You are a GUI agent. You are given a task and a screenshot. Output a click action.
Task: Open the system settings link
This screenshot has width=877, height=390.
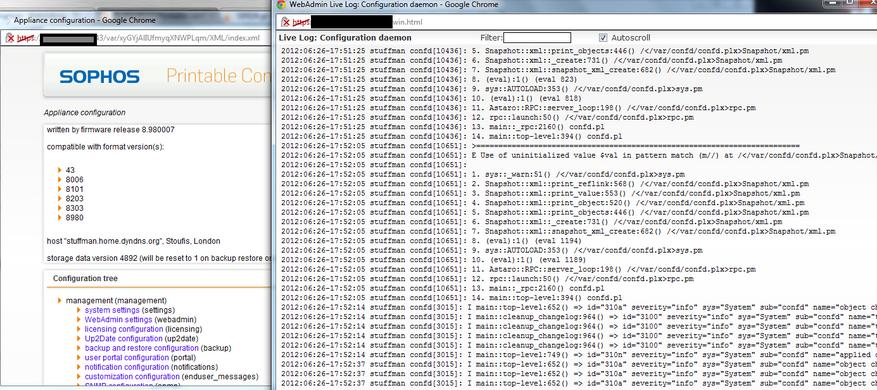112,310
